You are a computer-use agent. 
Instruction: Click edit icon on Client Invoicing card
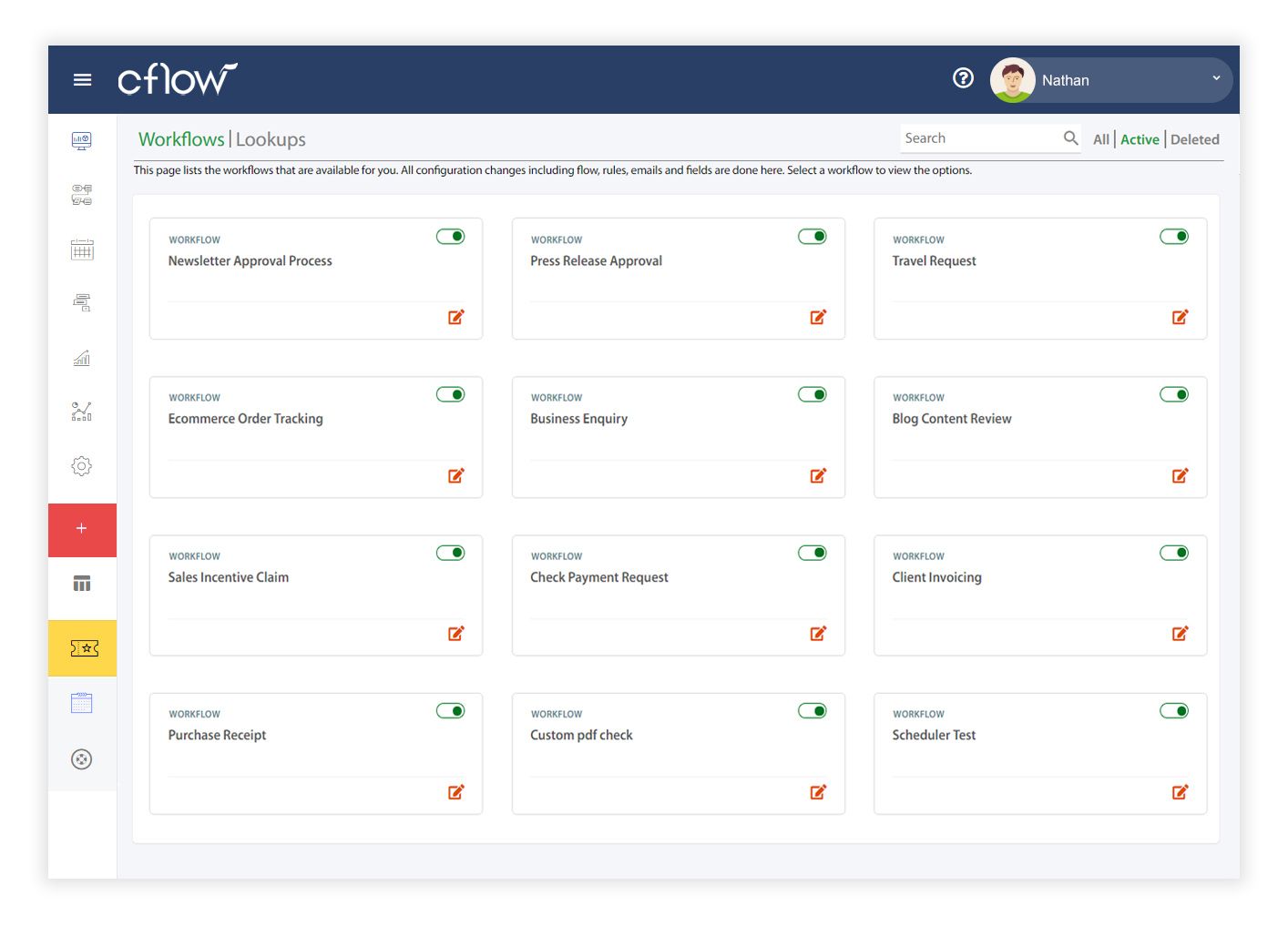1180,634
